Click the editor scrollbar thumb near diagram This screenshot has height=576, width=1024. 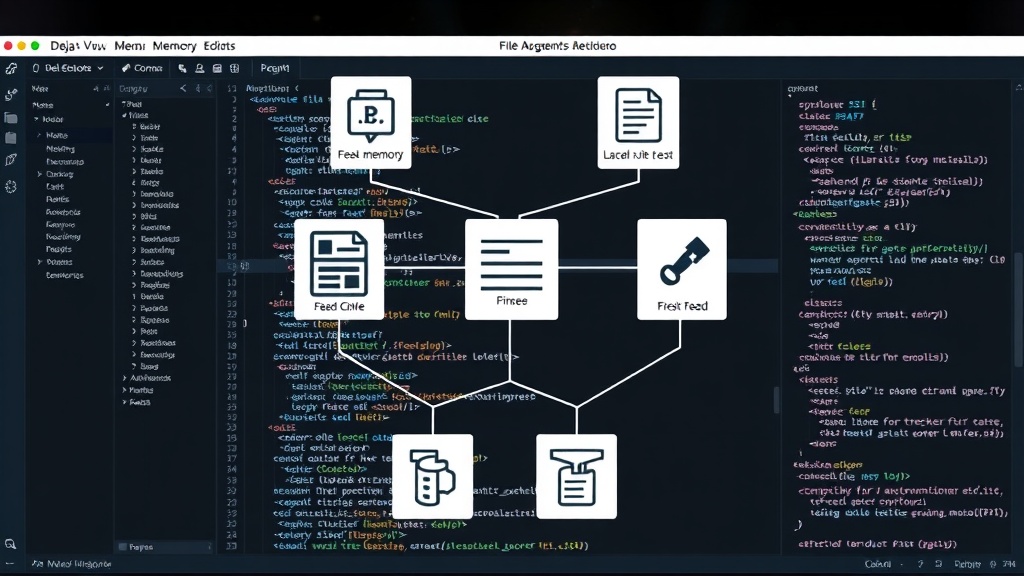(x=776, y=400)
